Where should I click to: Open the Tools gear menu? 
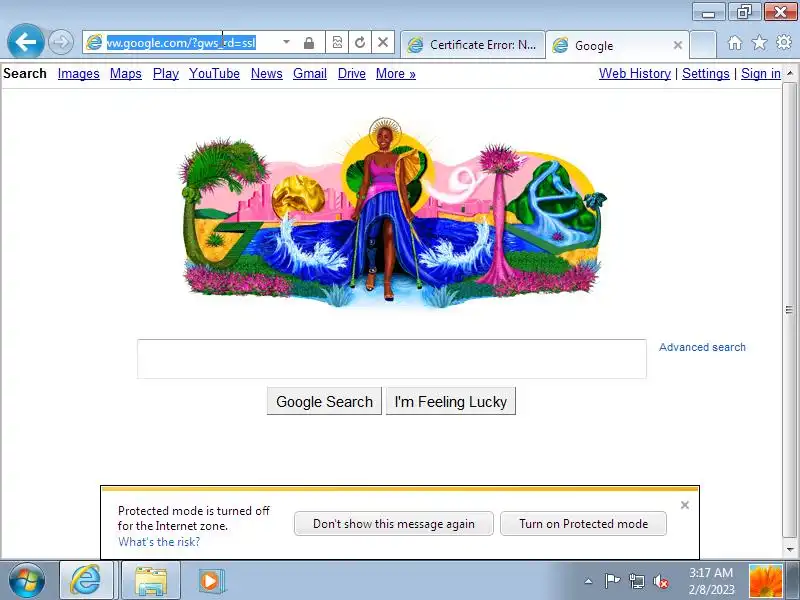pyautogui.click(x=784, y=42)
